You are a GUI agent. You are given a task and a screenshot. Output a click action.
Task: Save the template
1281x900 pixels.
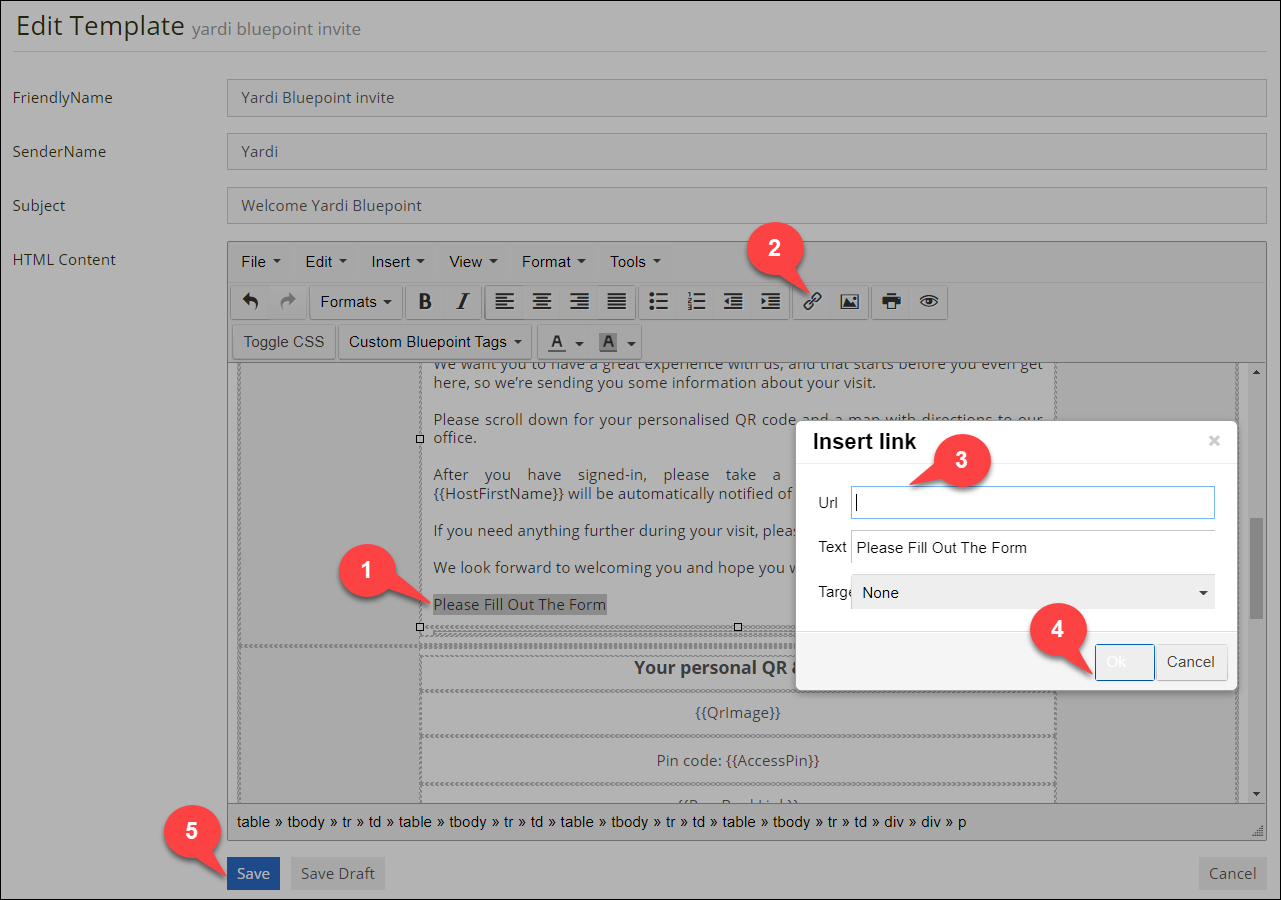click(253, 873)
